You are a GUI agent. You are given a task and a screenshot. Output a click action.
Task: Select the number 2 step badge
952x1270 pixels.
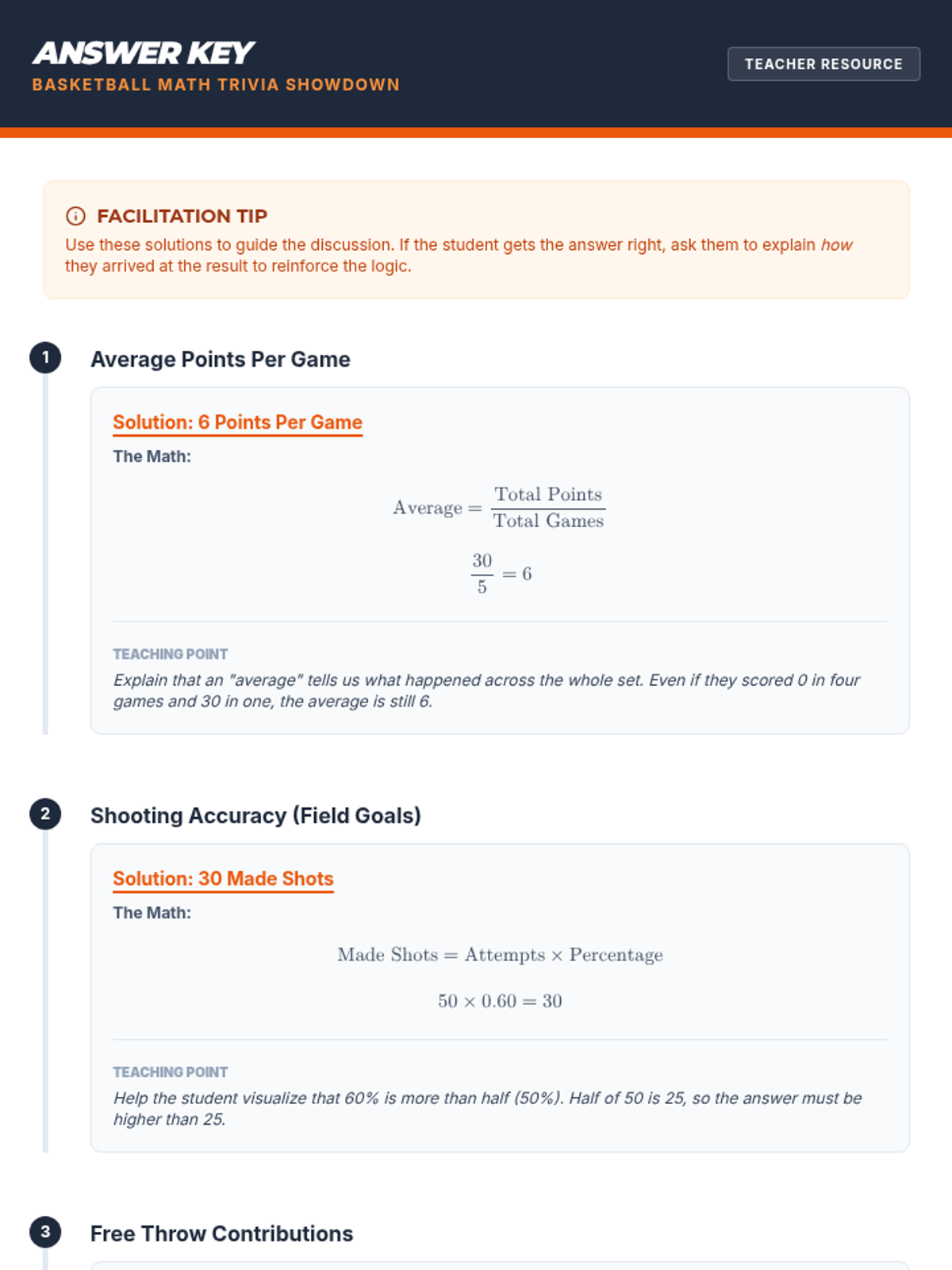tap(45, 814)
